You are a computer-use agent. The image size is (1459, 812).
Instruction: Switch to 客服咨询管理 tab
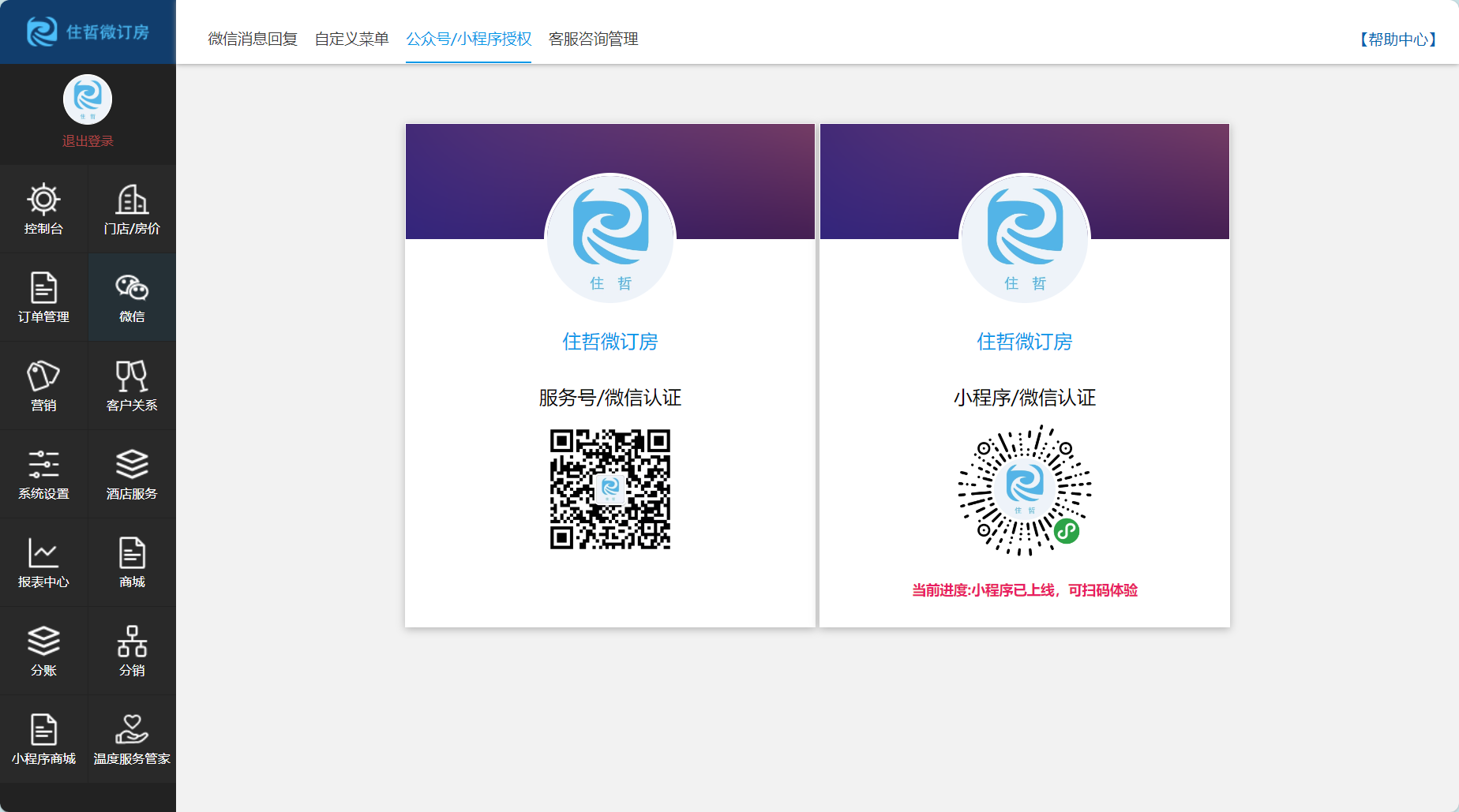[x=593, y=39]
